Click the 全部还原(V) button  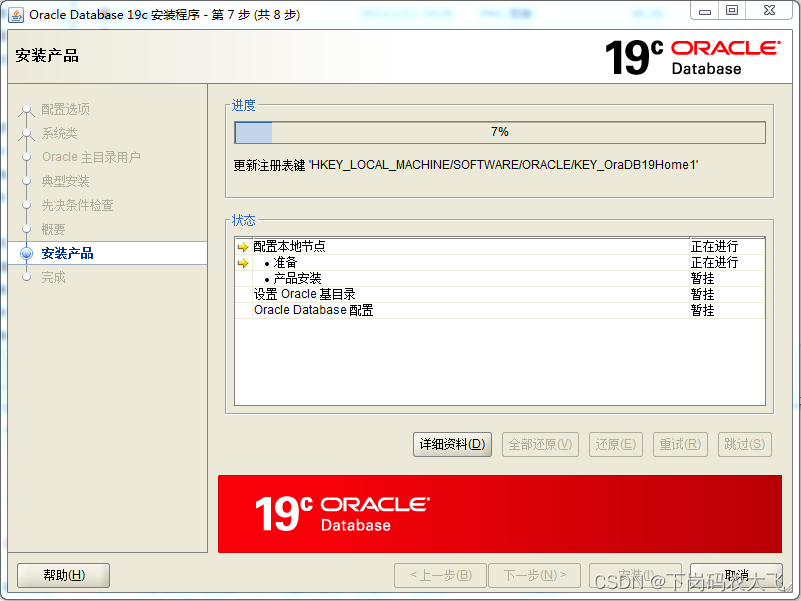click(540, 444)
